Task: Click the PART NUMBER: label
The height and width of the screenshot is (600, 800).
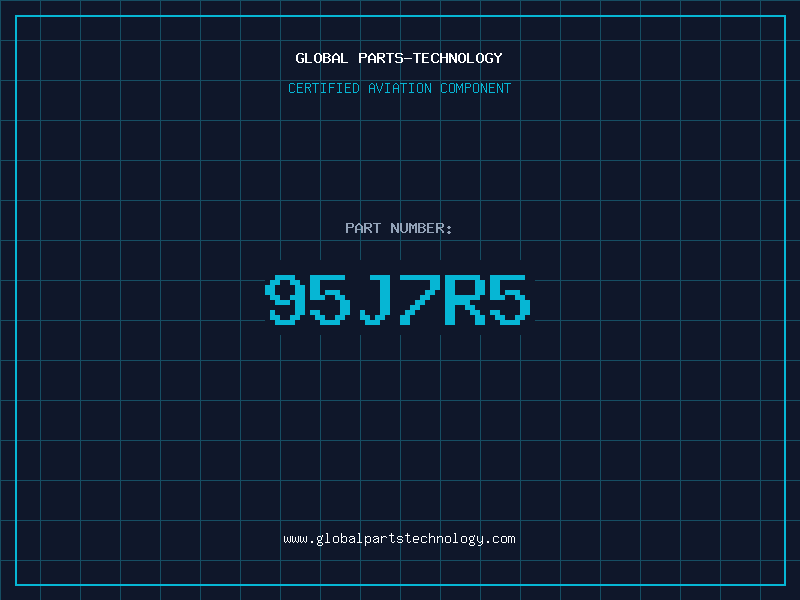Action: 399,228
